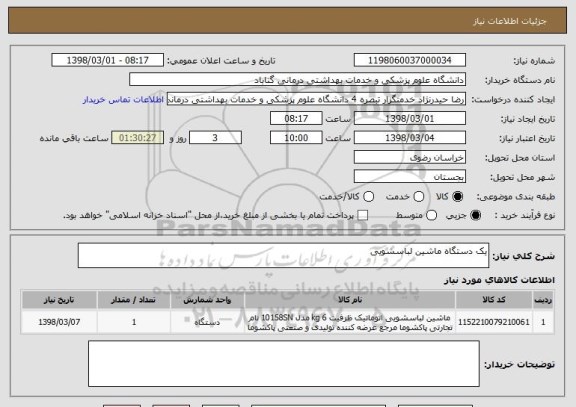This screenshot has width=576, height=407.
Task: Click the شرح کلی نیاز description box
Action: [x=283, y=255]
